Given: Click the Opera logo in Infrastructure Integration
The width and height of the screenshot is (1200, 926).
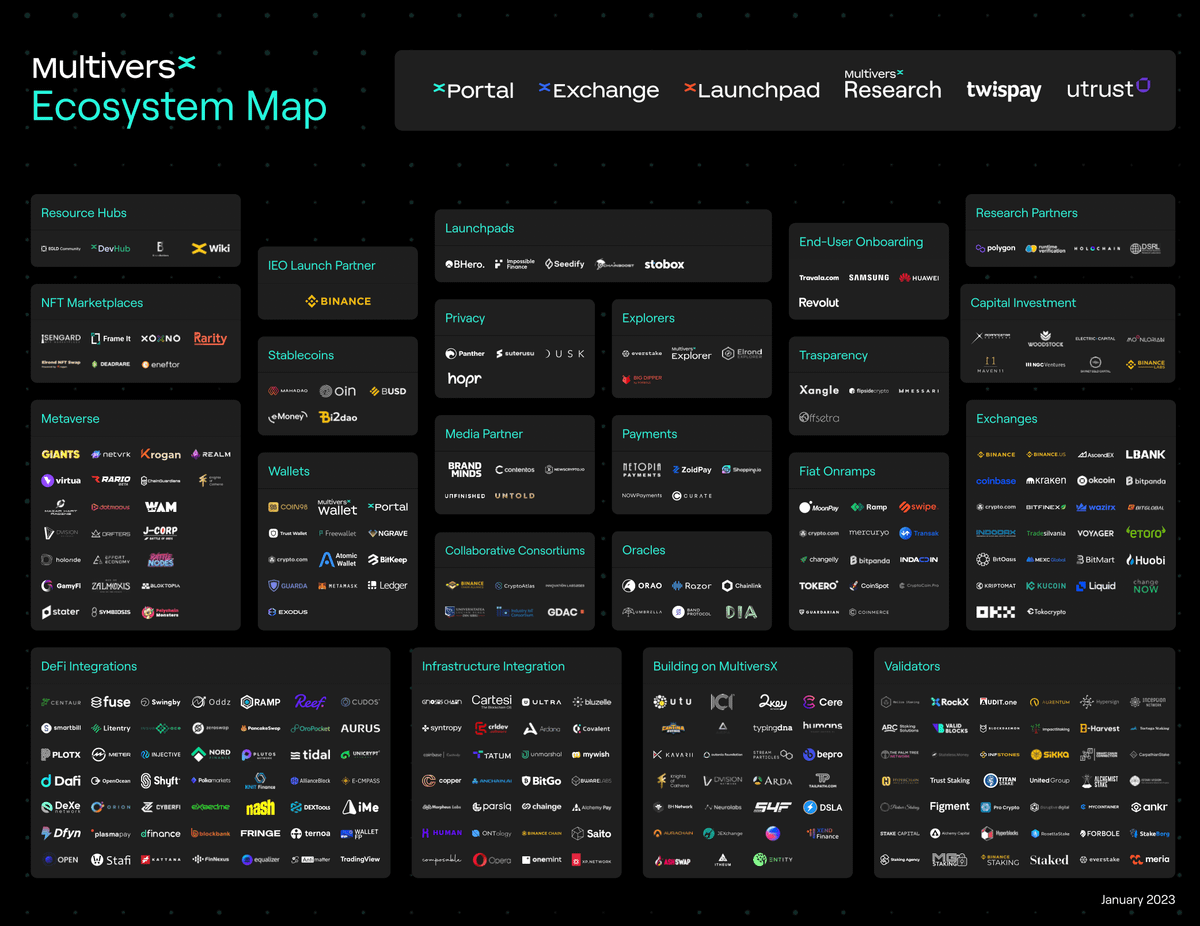Looking at the screenshot, I should tap(492, 860).
